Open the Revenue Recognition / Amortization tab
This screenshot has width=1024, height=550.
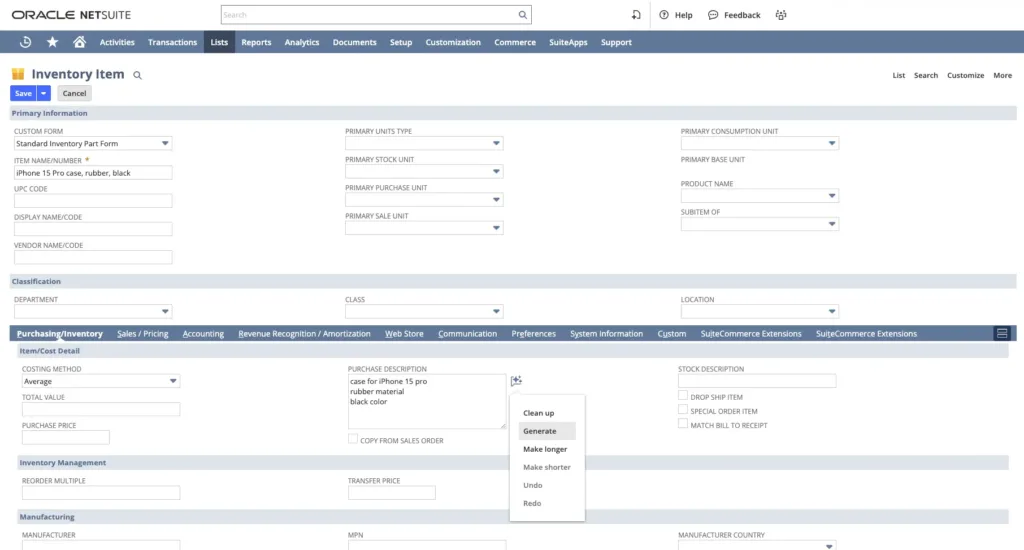(304, 334)
